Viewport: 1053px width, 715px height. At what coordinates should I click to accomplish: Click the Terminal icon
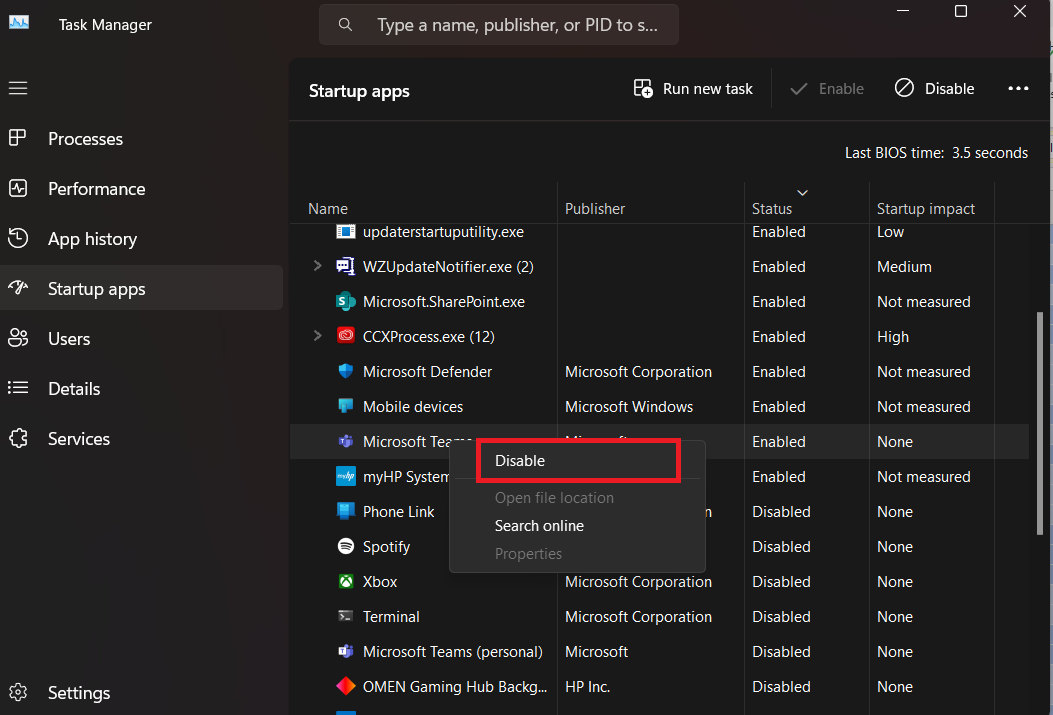(x=345, y=616)
